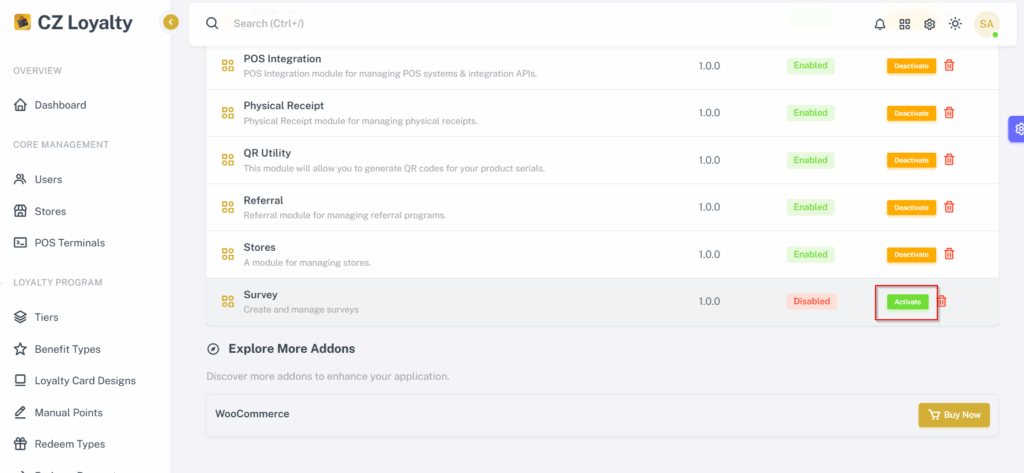Deactivate the Stores module
This screenshot has height=473, width=1024.
click(x=911, y=254)
